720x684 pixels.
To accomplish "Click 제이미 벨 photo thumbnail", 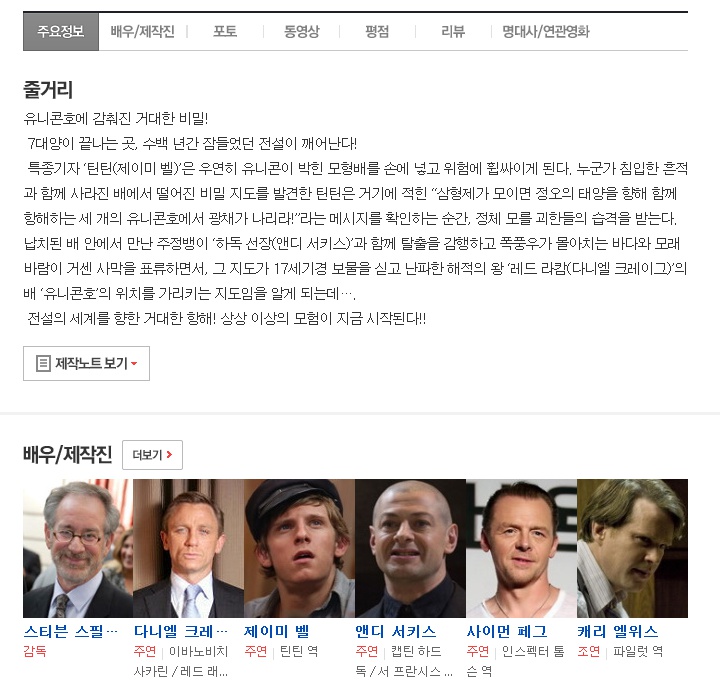I will point(300,549).
